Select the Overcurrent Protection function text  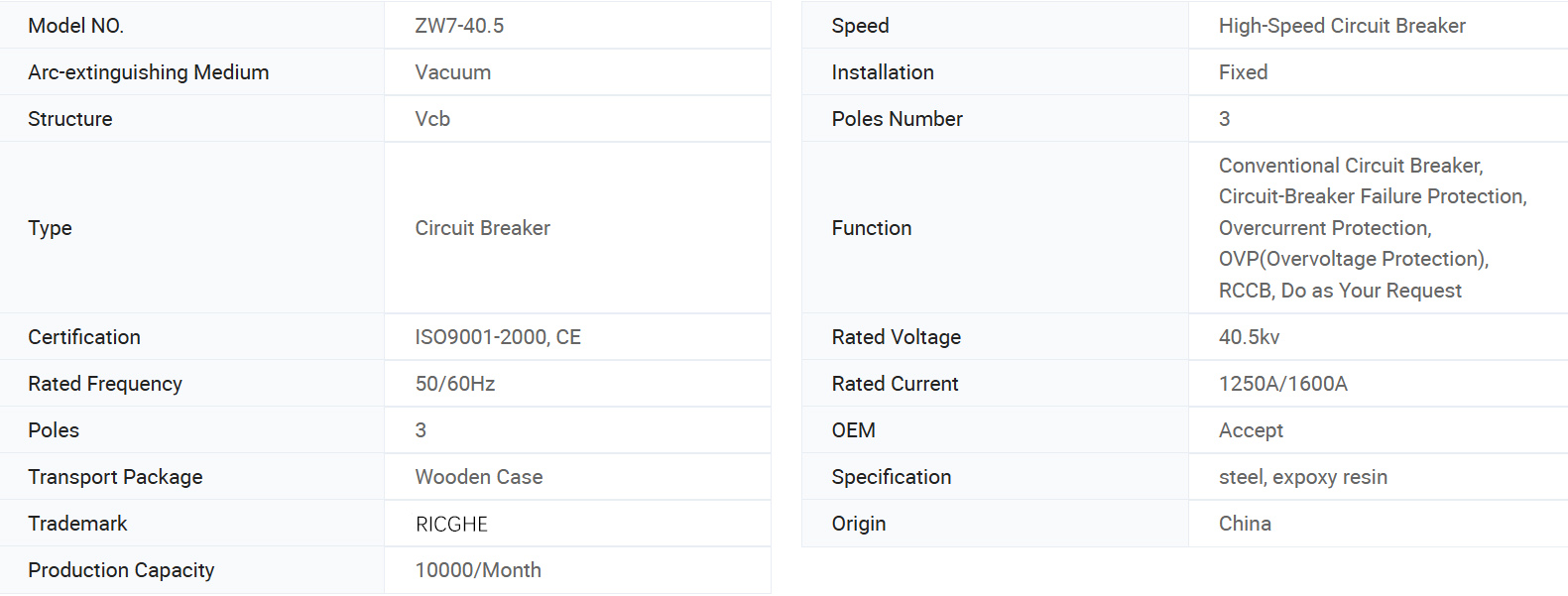[x=1324, y=228]
